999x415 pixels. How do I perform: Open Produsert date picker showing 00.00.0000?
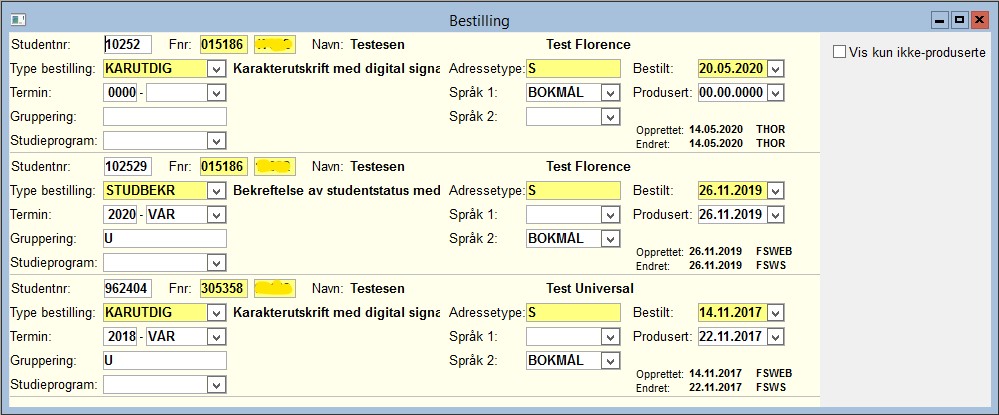tap(775, 93)
